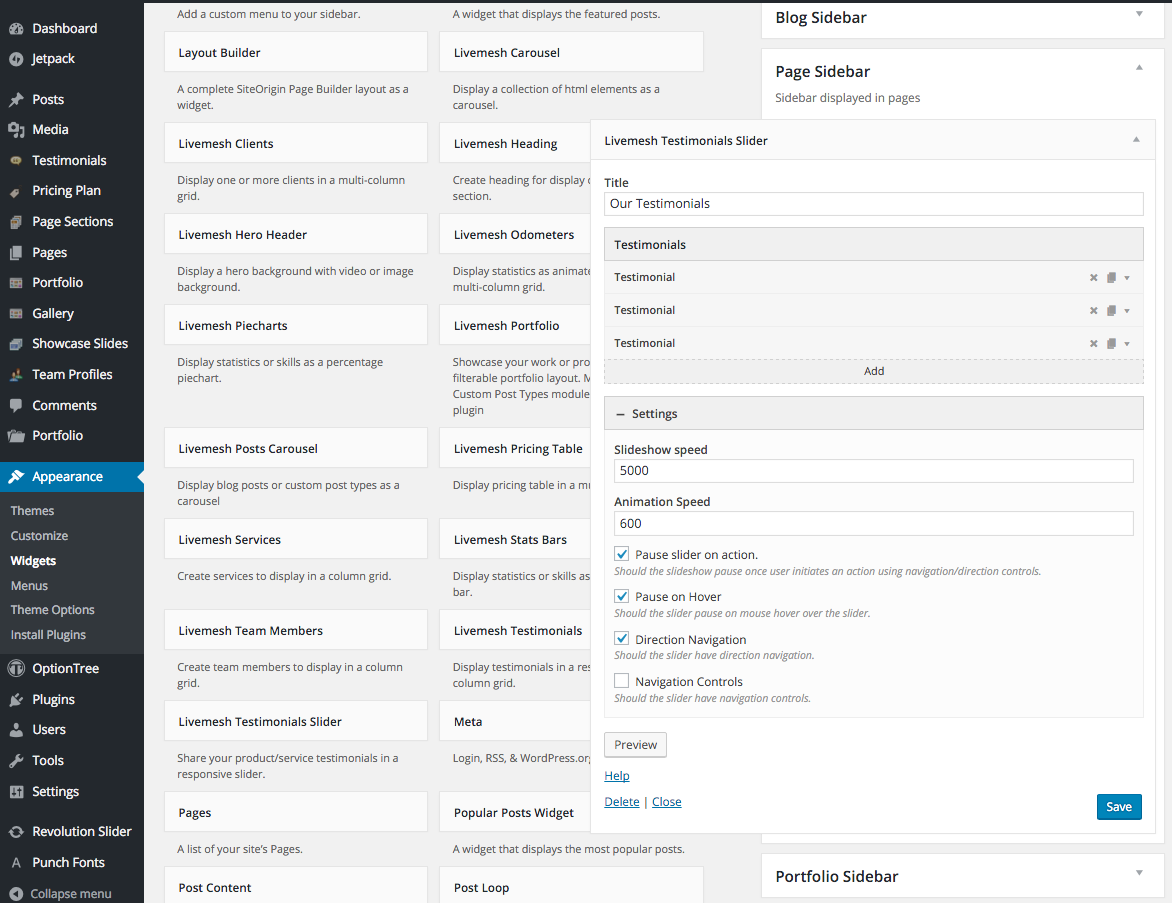This screenshot has width=1172, height=903.
Task: Click the Gallery icon in the sidebar
Action: 16,314
